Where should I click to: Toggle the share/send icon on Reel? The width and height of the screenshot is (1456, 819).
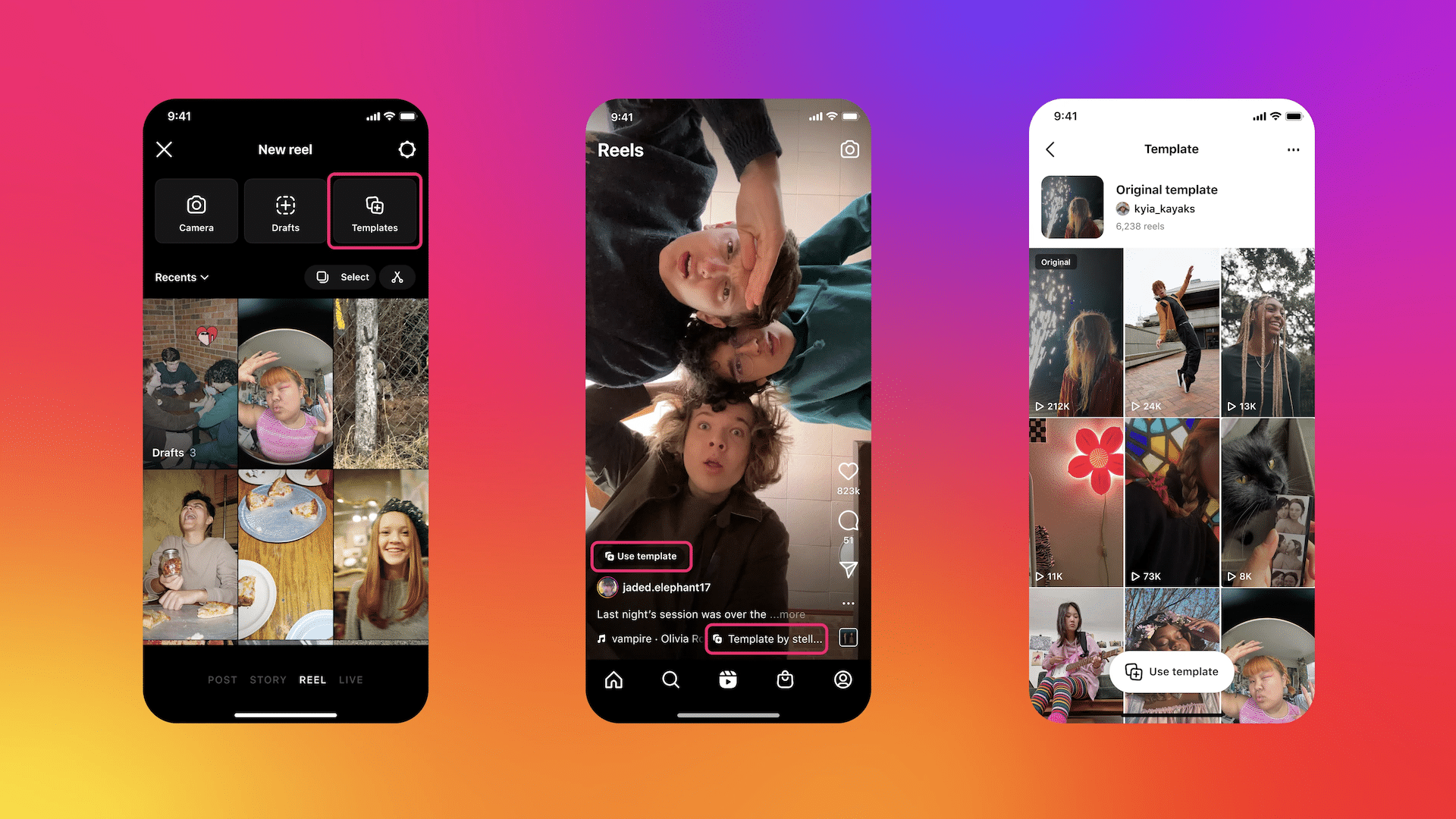848,573
